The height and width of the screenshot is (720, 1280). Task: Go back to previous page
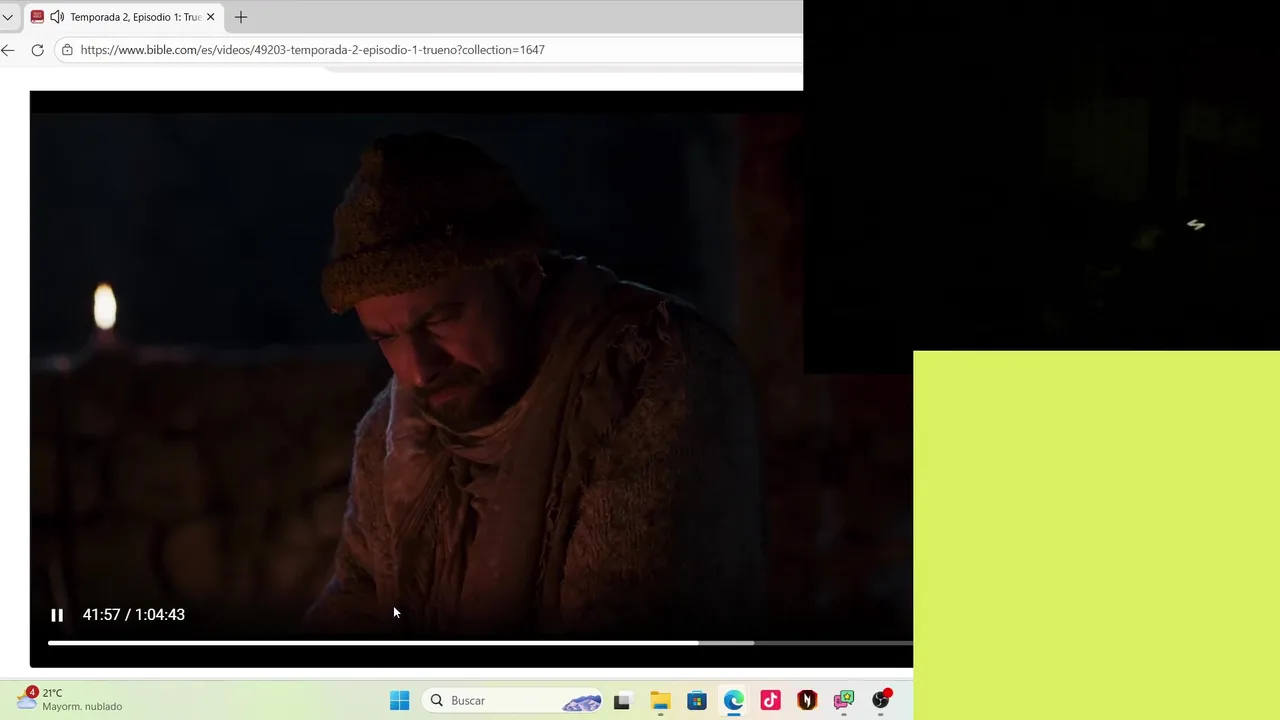(x=8, y=50)
